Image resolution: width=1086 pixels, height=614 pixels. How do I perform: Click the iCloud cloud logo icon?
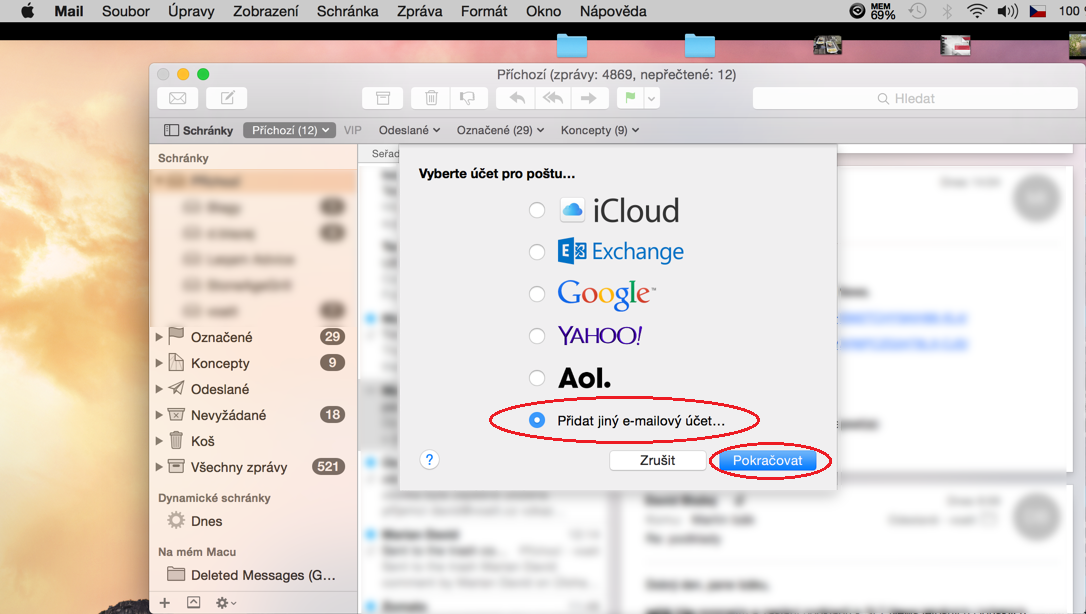point(572,210)
